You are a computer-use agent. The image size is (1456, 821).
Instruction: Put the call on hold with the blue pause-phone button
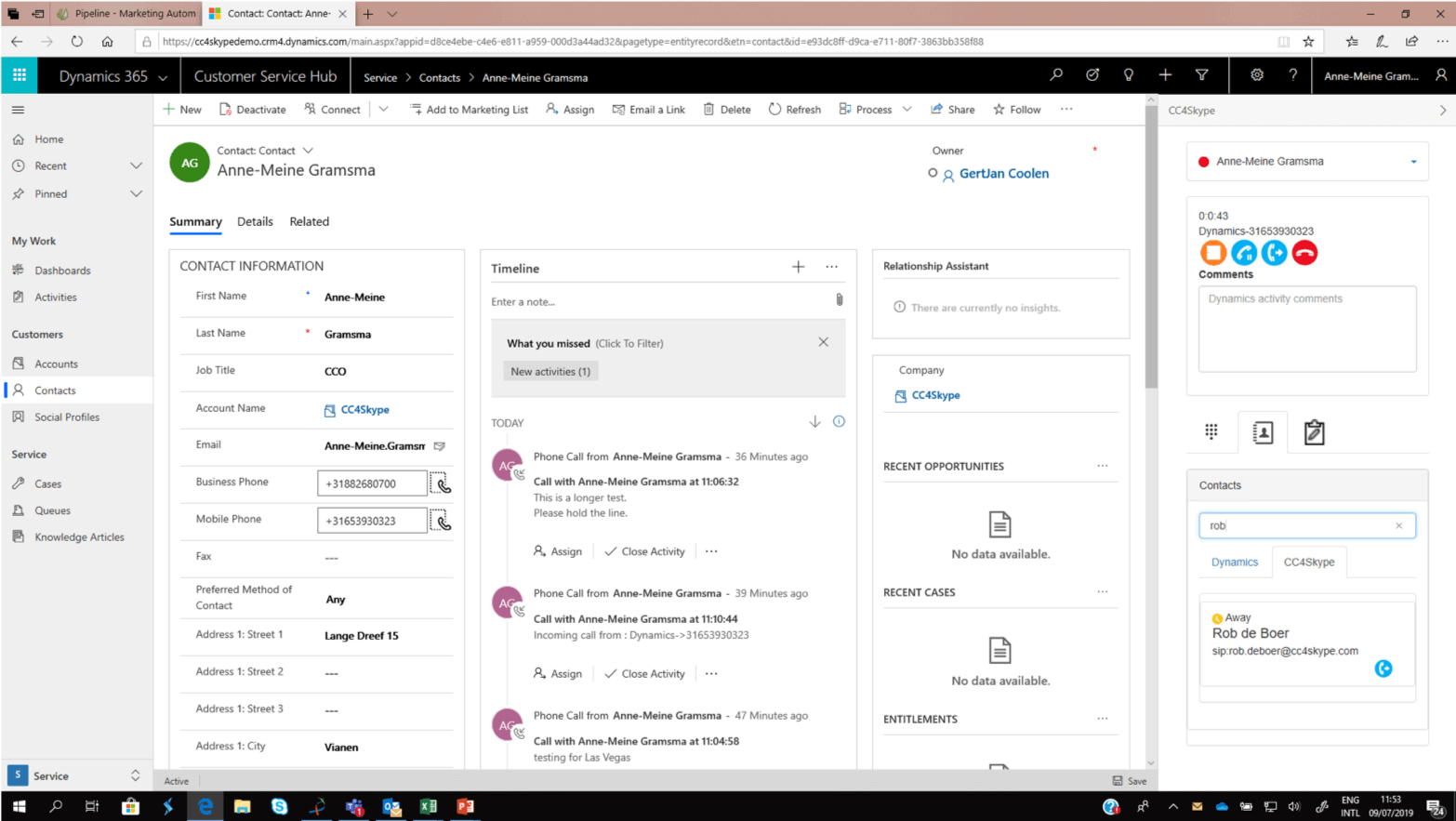tap(1243, 252)
